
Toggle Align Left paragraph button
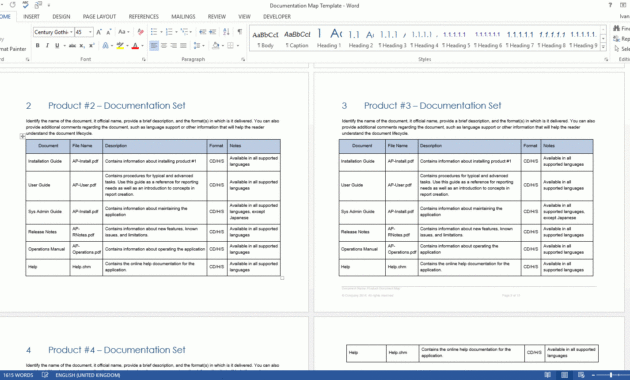[154, 46]
